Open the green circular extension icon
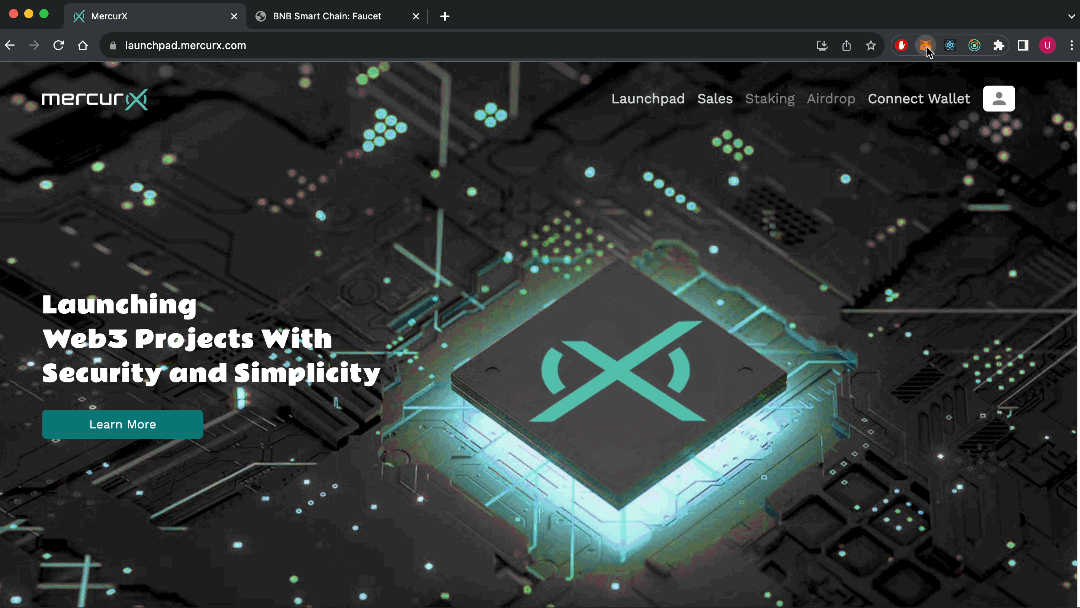The image size is (1080, 608). coord(974,45)
